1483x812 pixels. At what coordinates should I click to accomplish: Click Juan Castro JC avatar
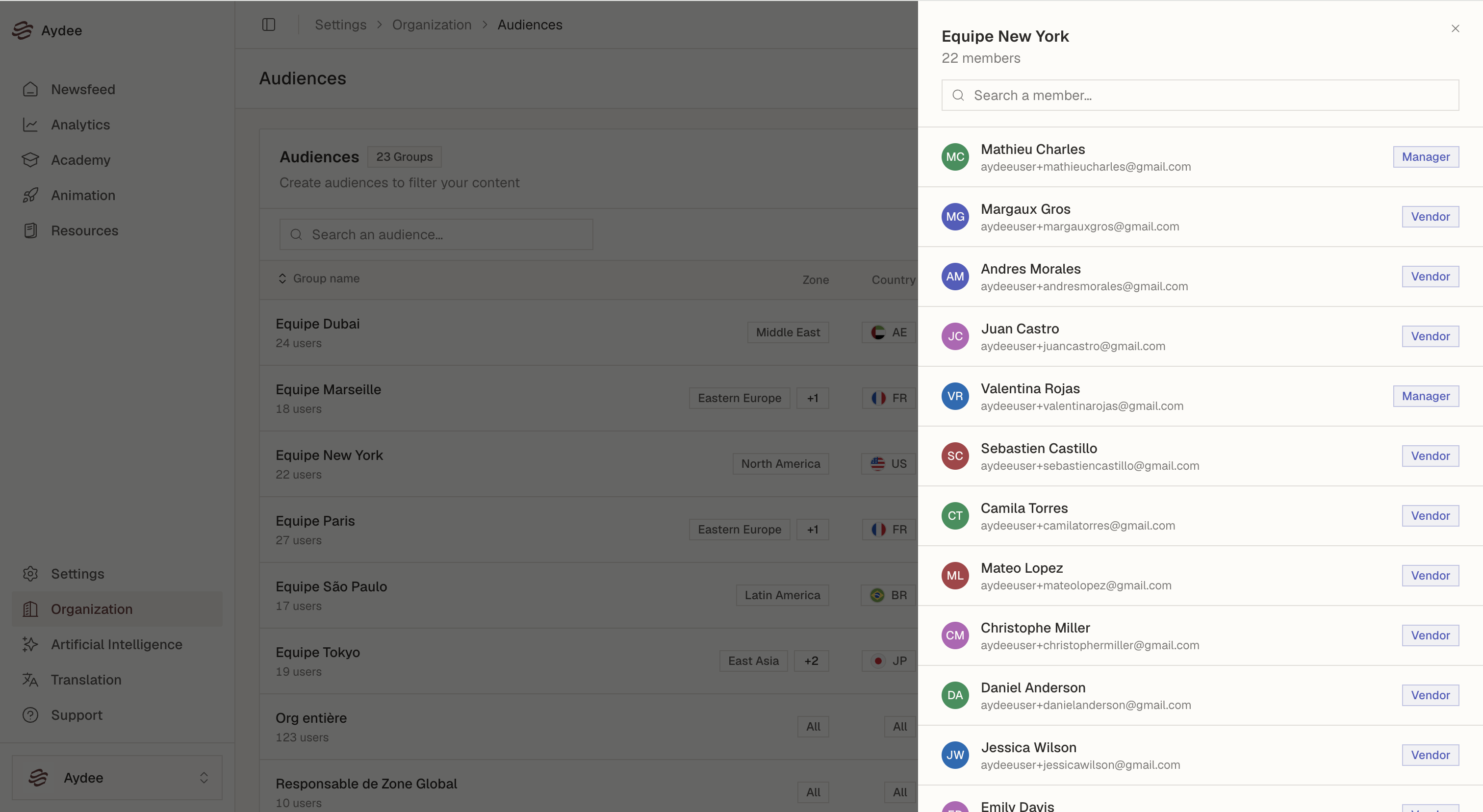coord(955,336)
